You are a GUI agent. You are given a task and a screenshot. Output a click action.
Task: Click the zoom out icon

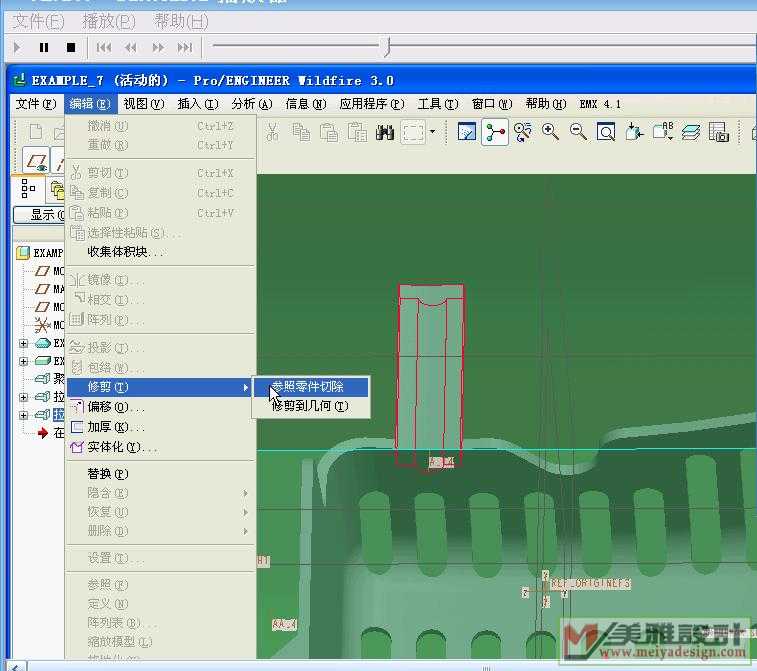[578, 132]
